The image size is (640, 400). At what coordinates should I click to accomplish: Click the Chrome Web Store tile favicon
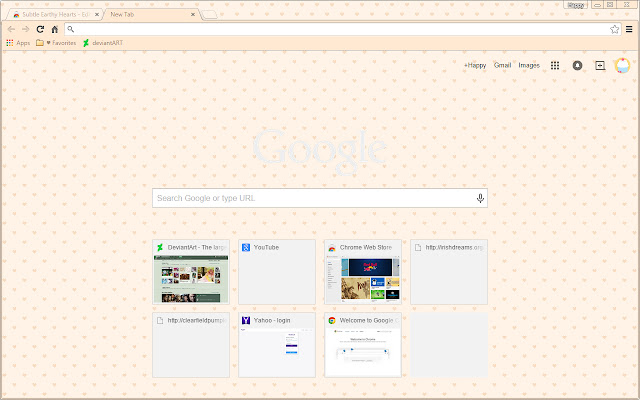(x=332, y=247)
